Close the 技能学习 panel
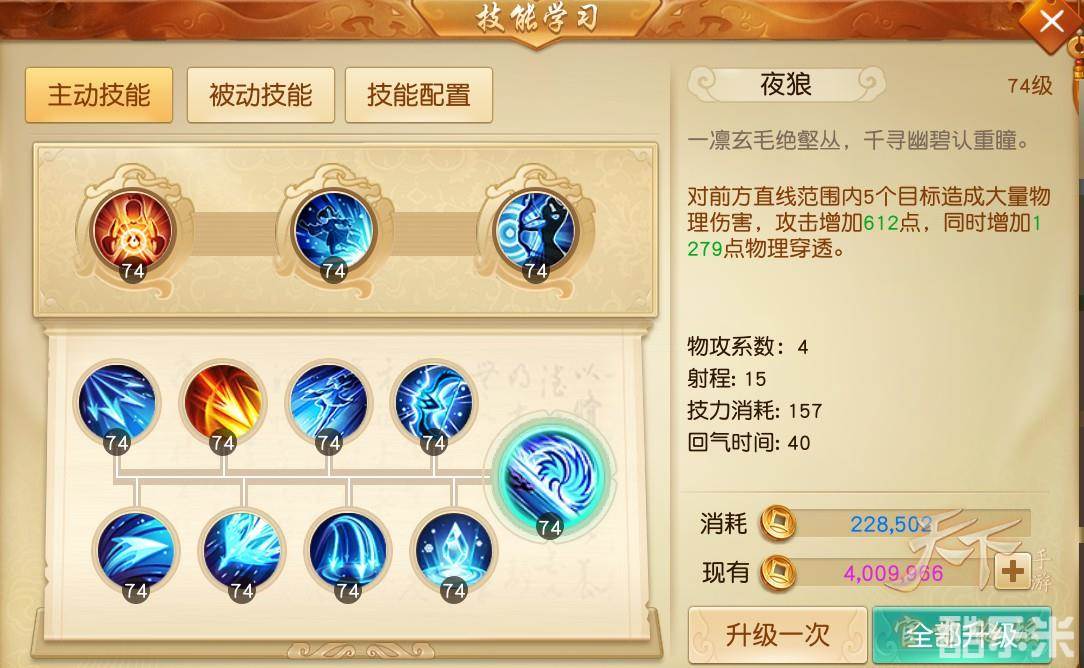Image resolution: width=1084 pixels, height=668 pixels. coord(1052,22)
